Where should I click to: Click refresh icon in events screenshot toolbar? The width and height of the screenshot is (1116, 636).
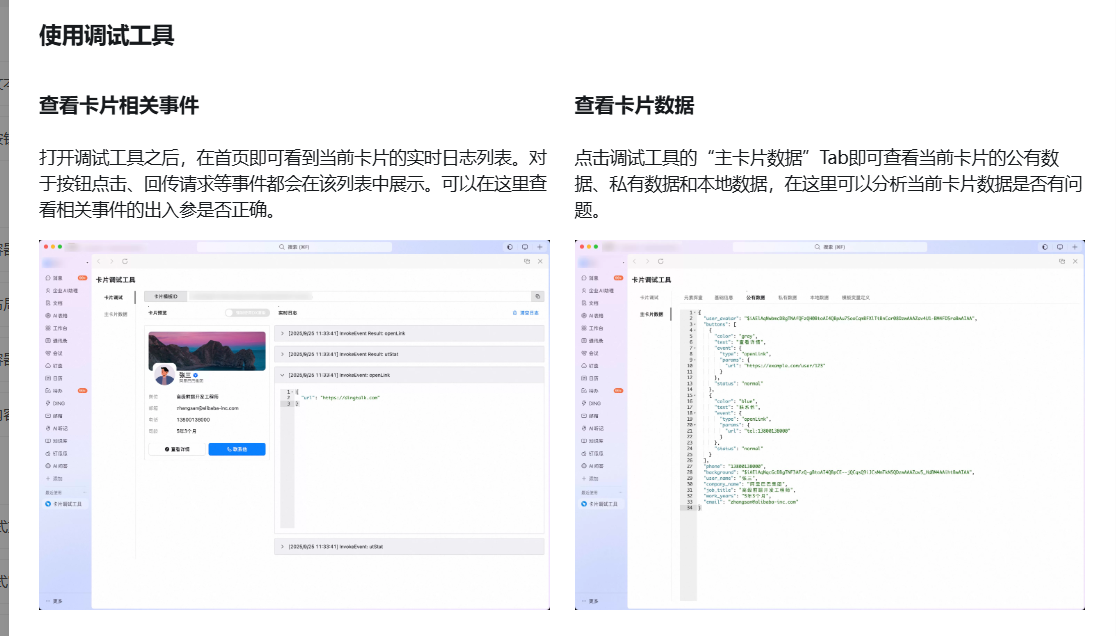coord(125,261)
